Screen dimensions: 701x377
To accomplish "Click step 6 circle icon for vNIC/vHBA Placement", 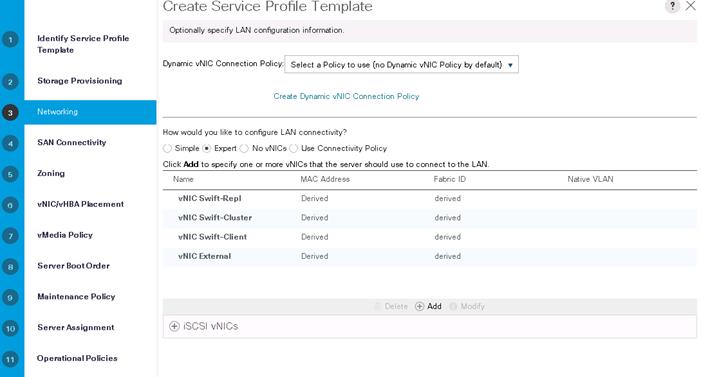I will click(x=10, y=205).
